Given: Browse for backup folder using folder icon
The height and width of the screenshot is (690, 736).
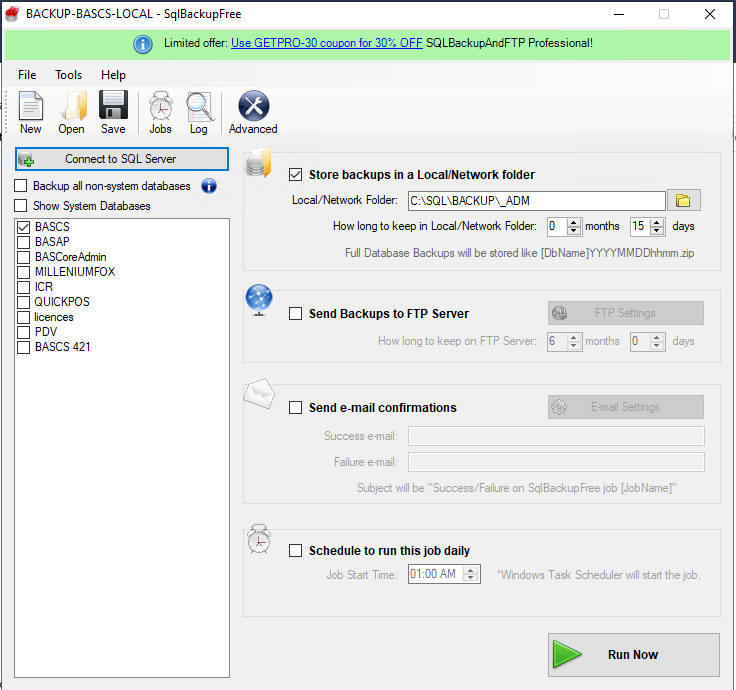Looking at the screenshot, I should click(x=685, y=200).
